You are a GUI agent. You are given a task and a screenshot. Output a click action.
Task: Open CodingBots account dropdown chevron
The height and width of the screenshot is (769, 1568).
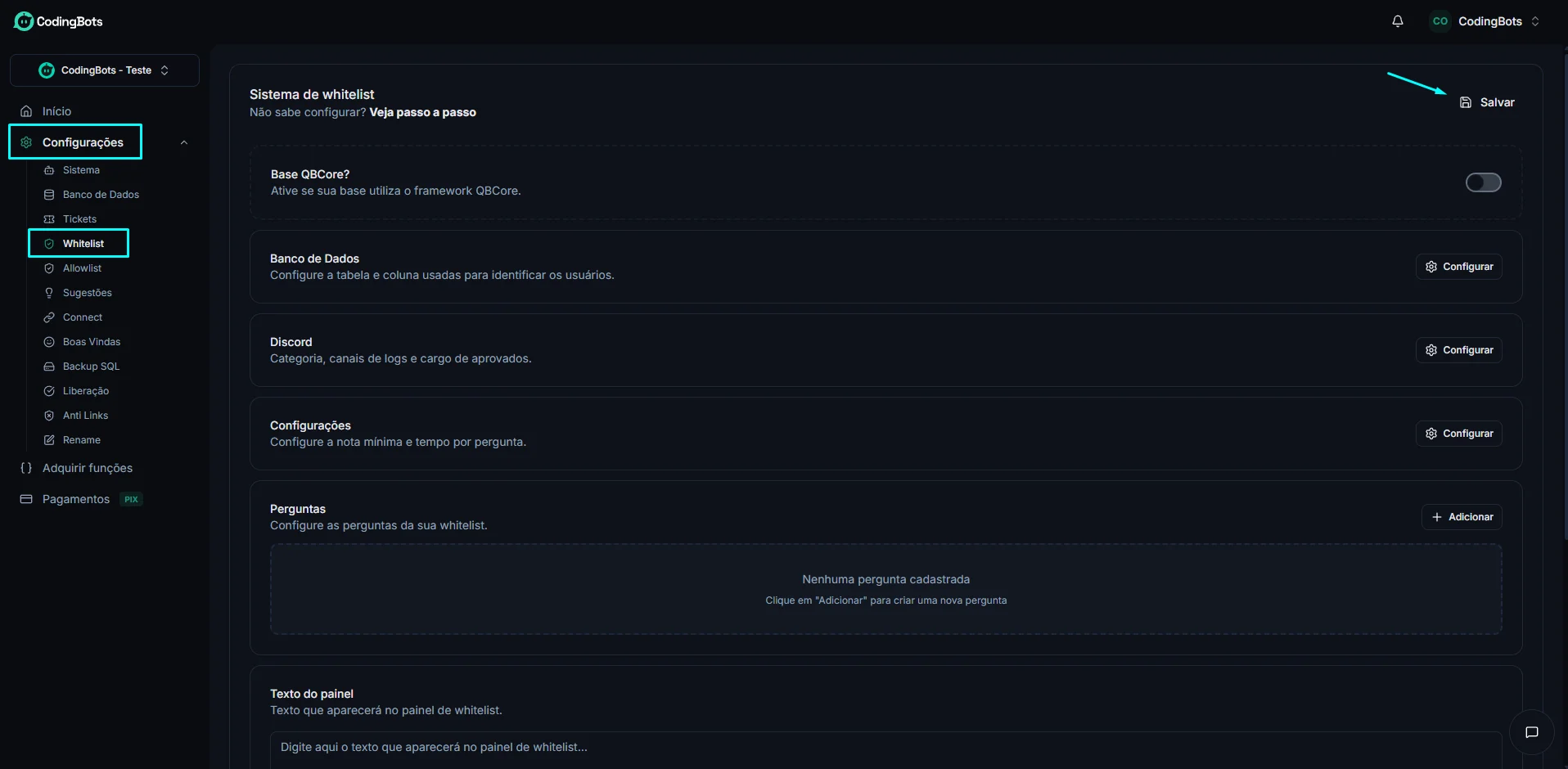click(x=1535, y=21)
